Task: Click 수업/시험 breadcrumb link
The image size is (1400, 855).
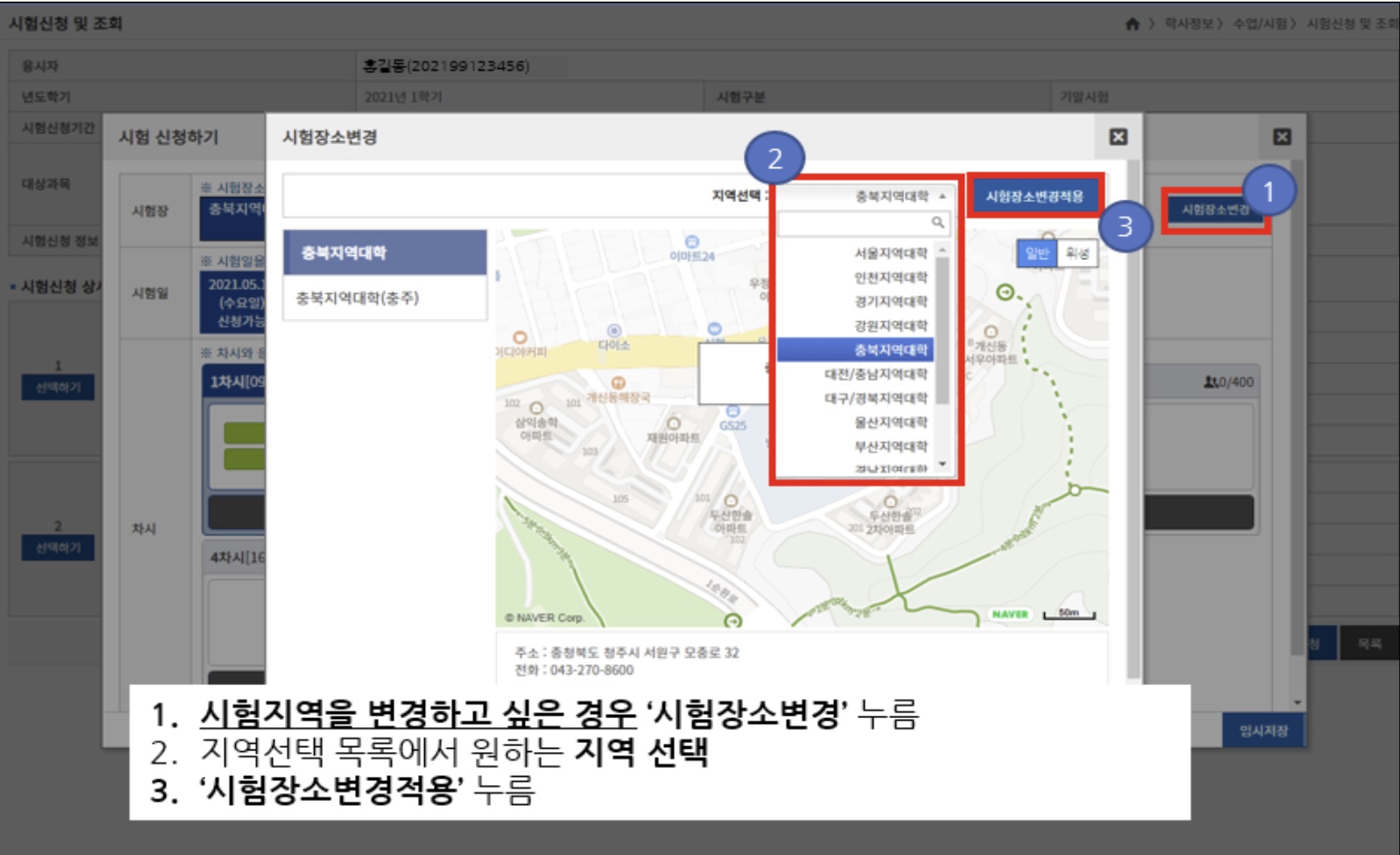Action: [x=1260, y=24]
